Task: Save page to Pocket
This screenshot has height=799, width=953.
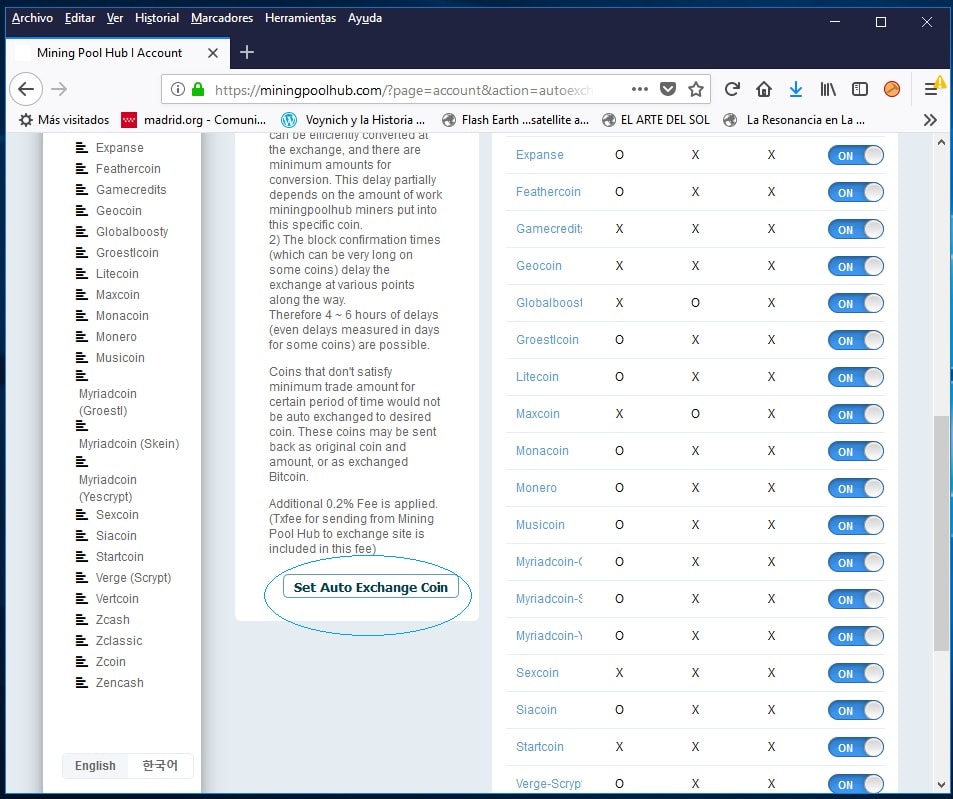Action: [668, 89]
